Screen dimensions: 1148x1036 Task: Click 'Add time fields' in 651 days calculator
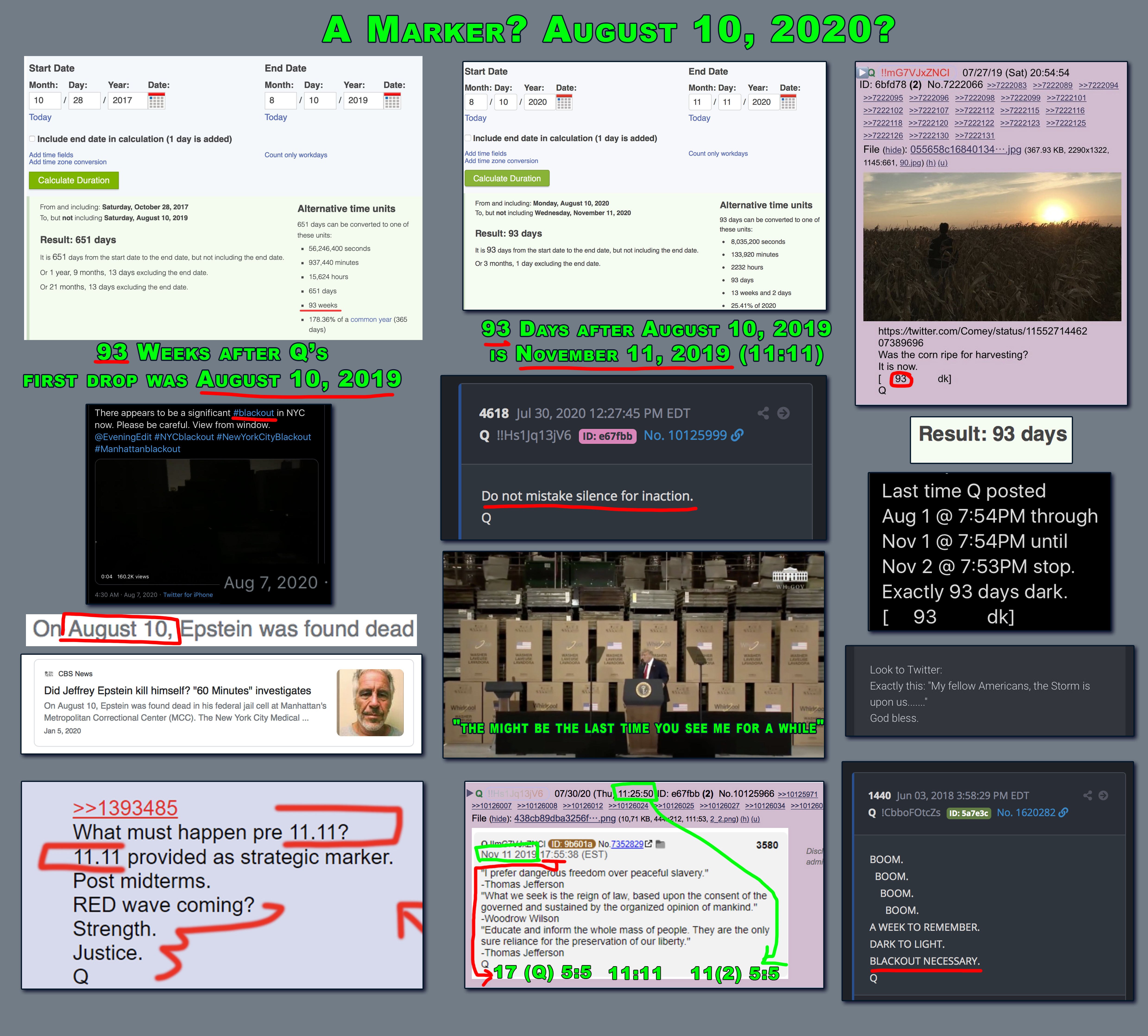[x=51, y=155]
